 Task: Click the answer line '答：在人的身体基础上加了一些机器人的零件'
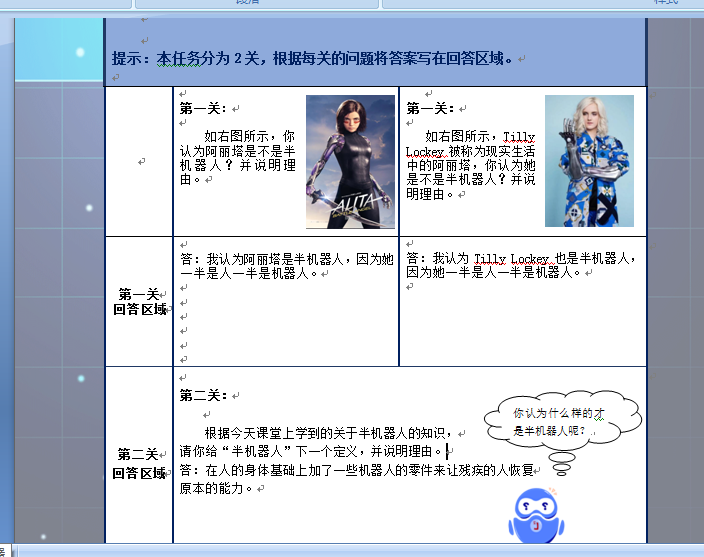click(x=356, y=470)
